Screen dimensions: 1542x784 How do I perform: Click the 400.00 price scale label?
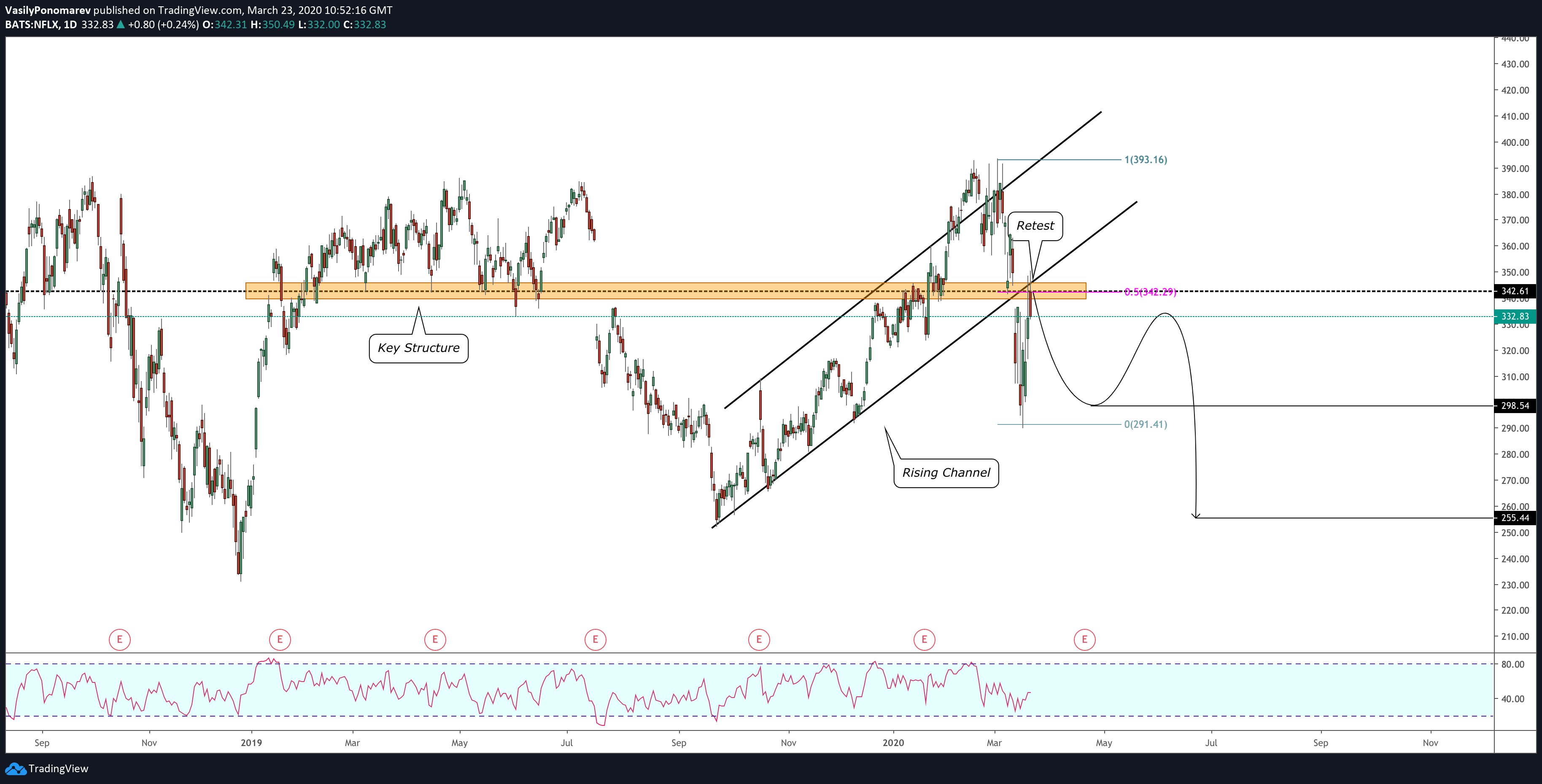[x=1515, y=142]
